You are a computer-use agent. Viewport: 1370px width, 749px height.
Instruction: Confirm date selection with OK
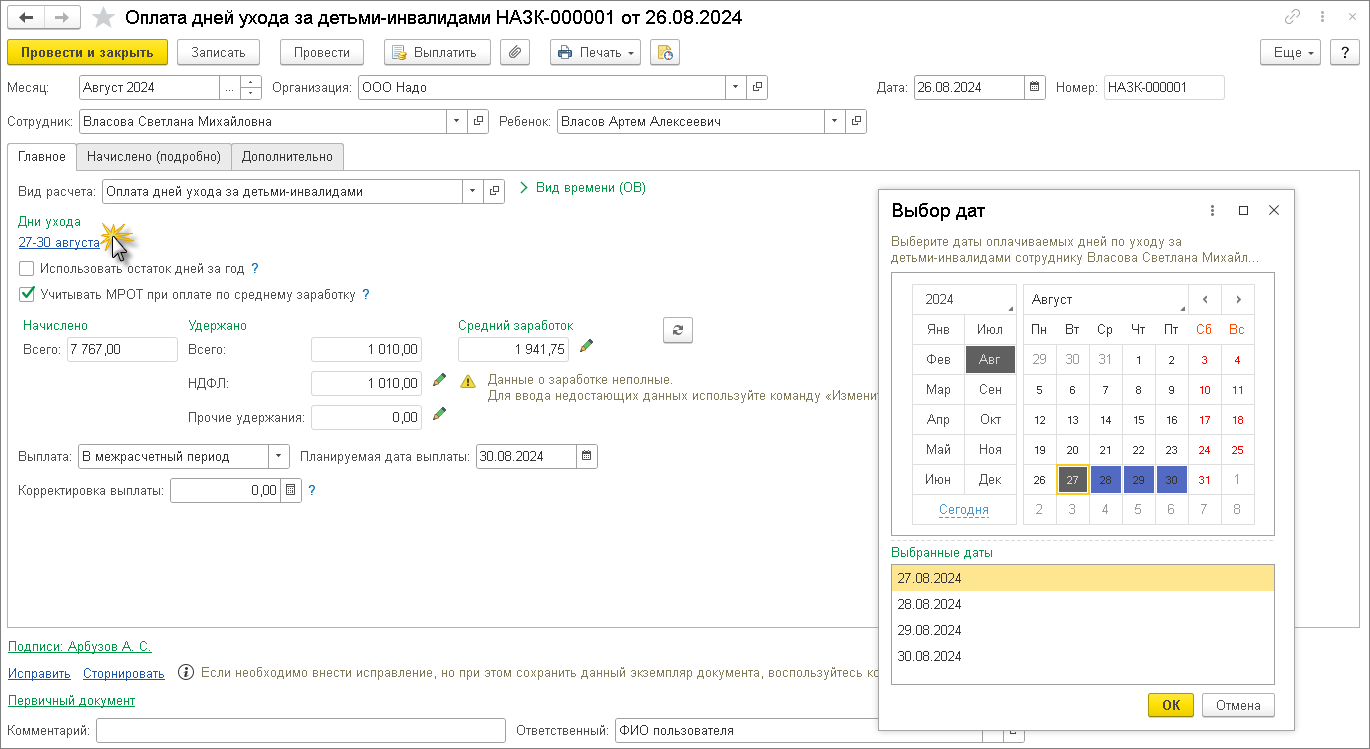1171,705
